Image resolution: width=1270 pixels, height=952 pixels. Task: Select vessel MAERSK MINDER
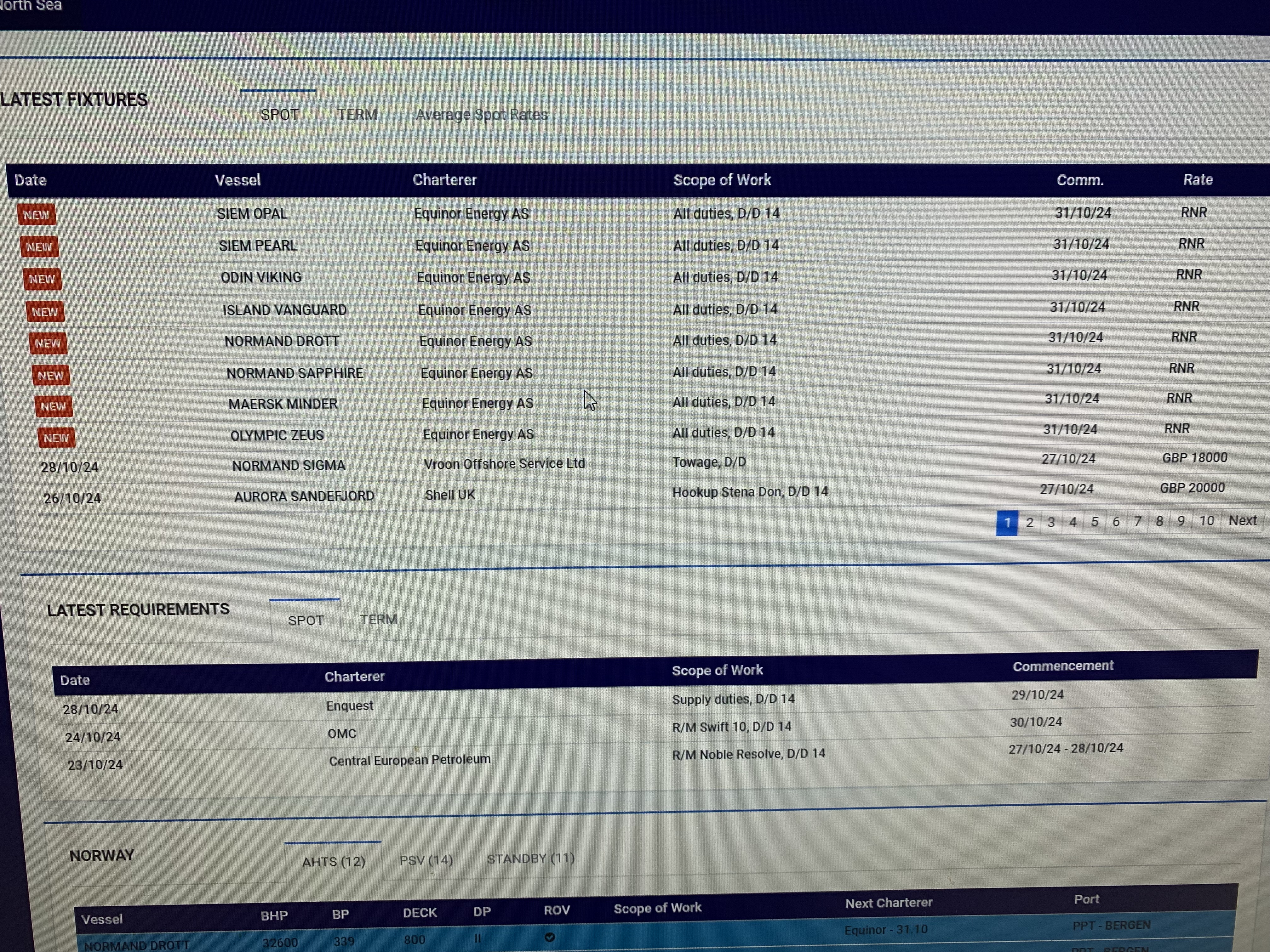click(x=283, y=404)
